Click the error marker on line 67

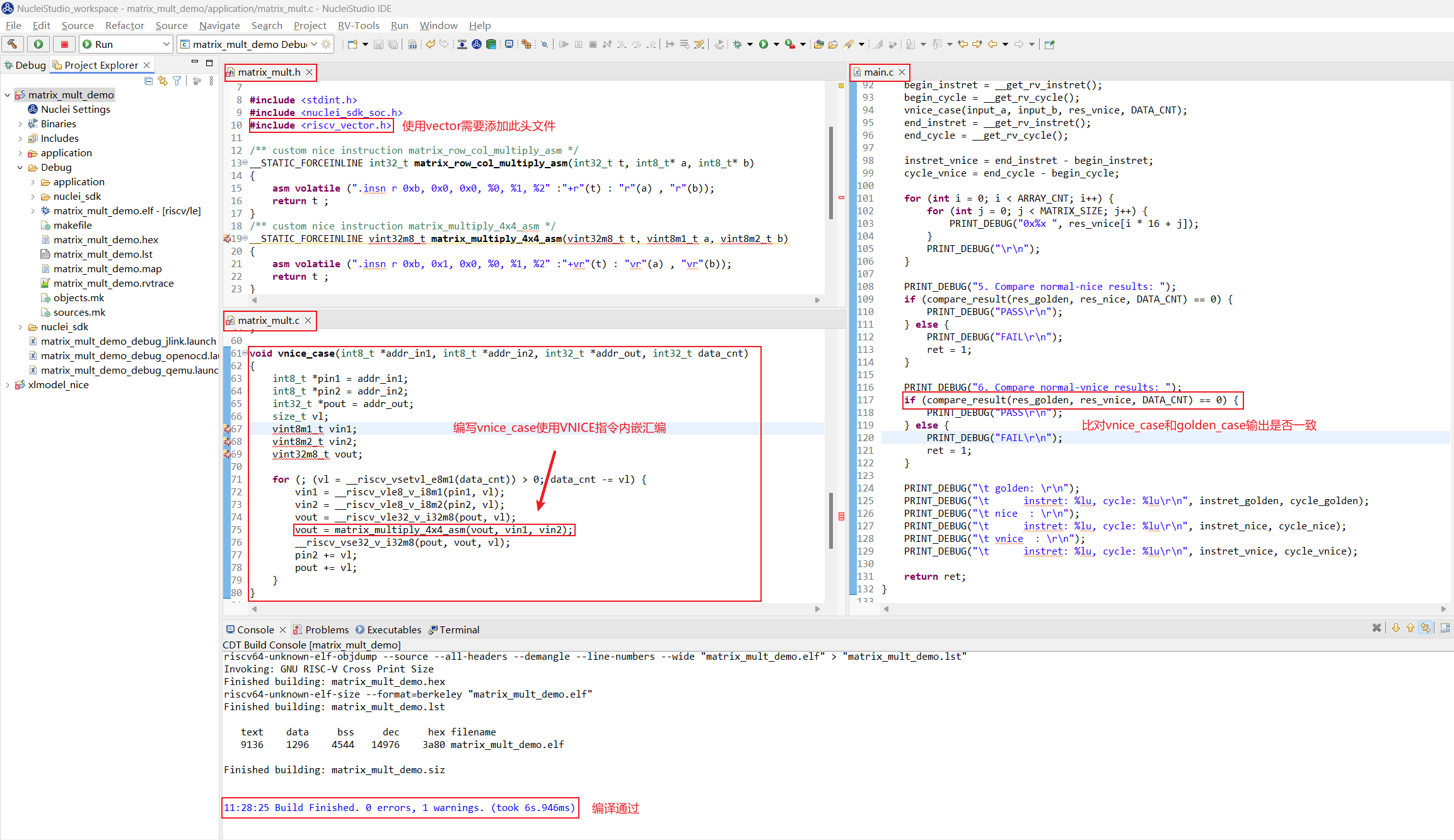[227, 429]
